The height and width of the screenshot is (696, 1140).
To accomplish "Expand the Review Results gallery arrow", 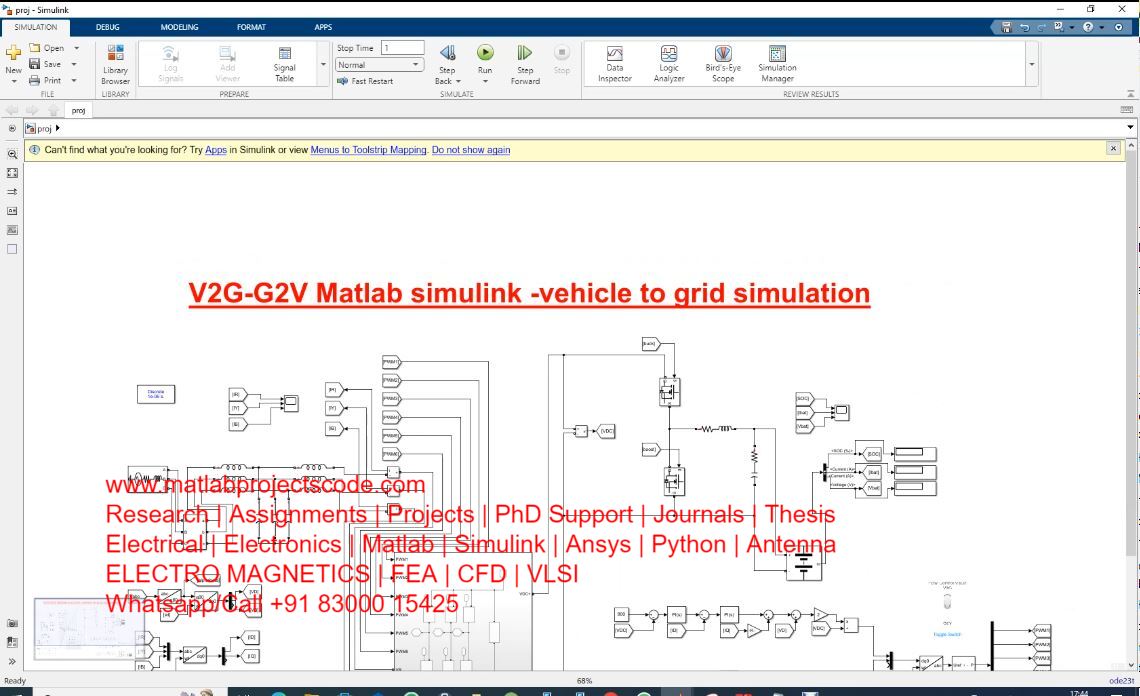I will 1031,64.
